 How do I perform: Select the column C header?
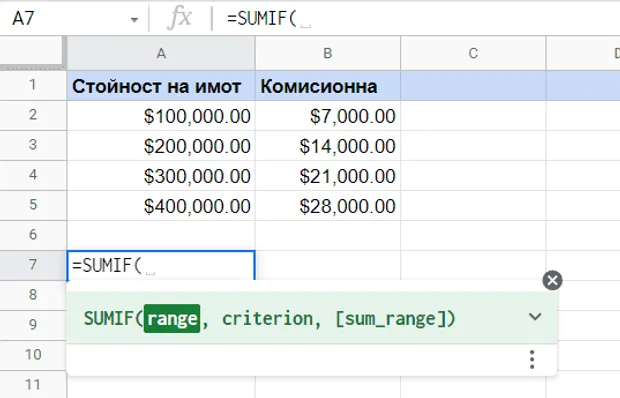click(x=473, y=53)
